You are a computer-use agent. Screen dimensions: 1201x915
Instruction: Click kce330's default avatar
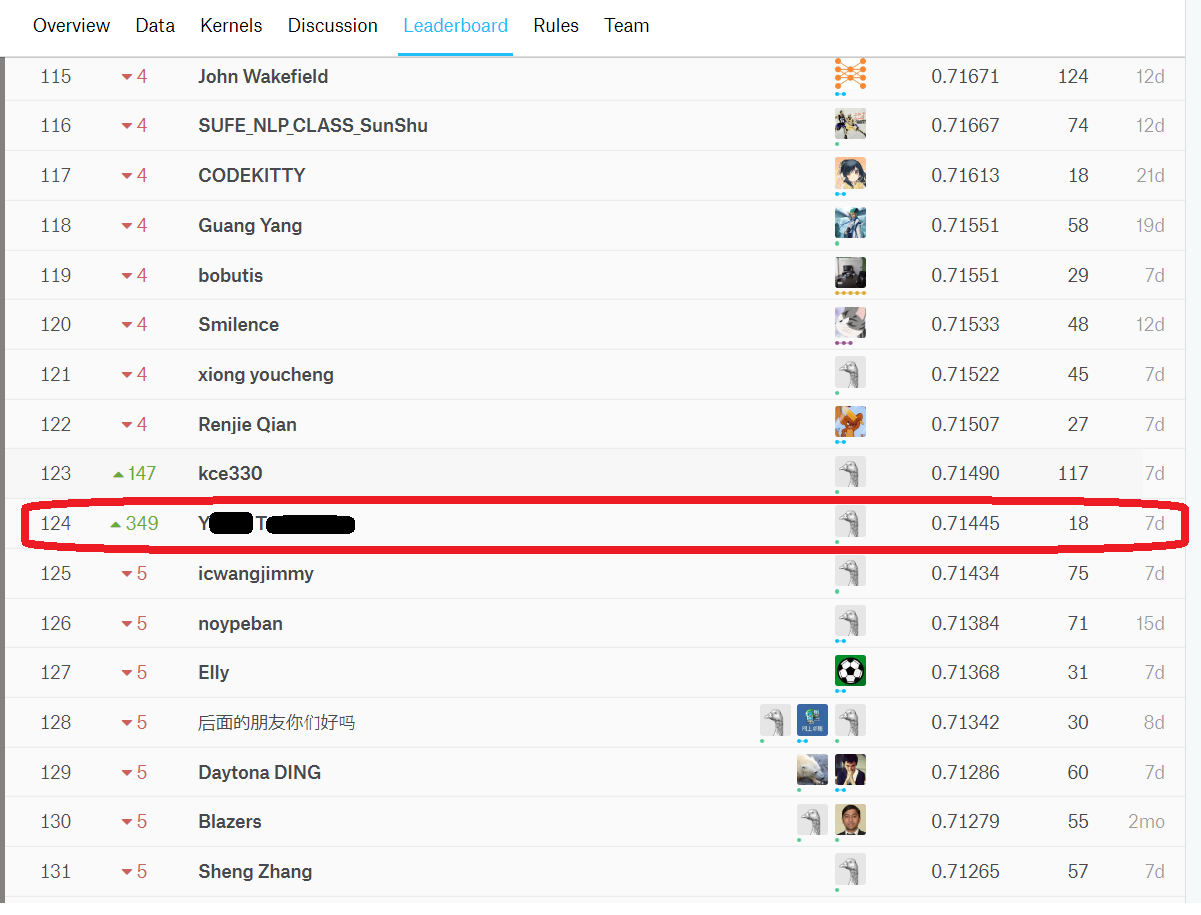pos(850,472)
